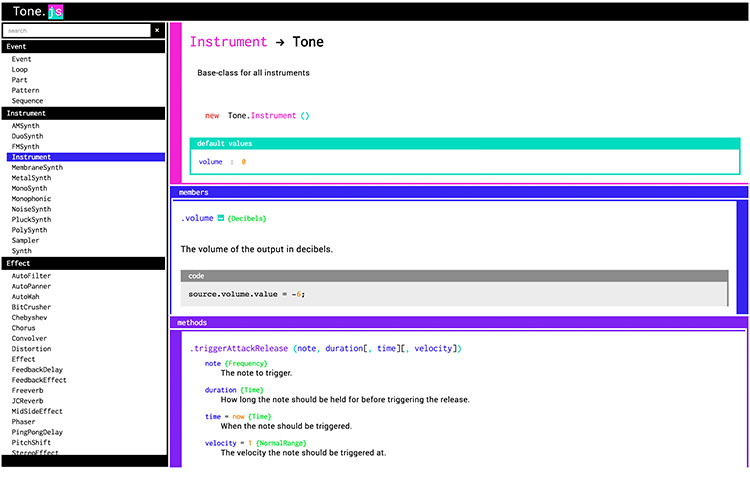750x480 pixels.
Task: Focus the search input field
Action: pos(77,31)
